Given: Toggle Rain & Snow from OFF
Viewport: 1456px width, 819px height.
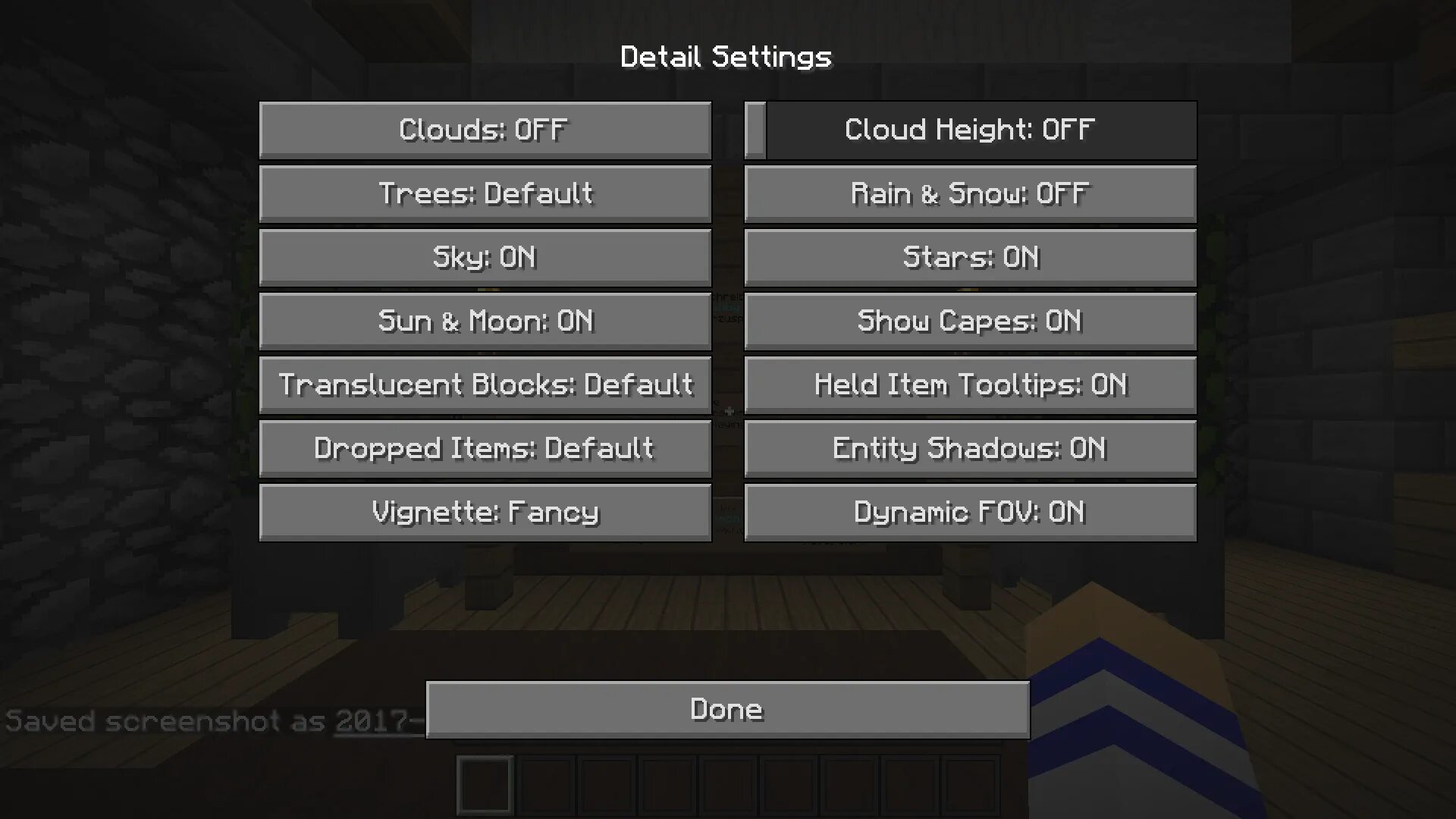Looking at the screenshot, I should [969, 193].
